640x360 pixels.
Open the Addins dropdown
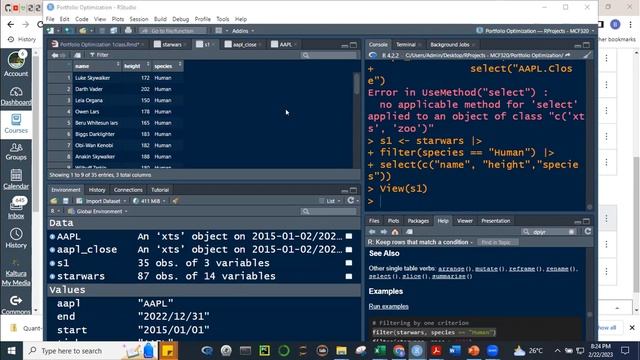tap(243, 31)
